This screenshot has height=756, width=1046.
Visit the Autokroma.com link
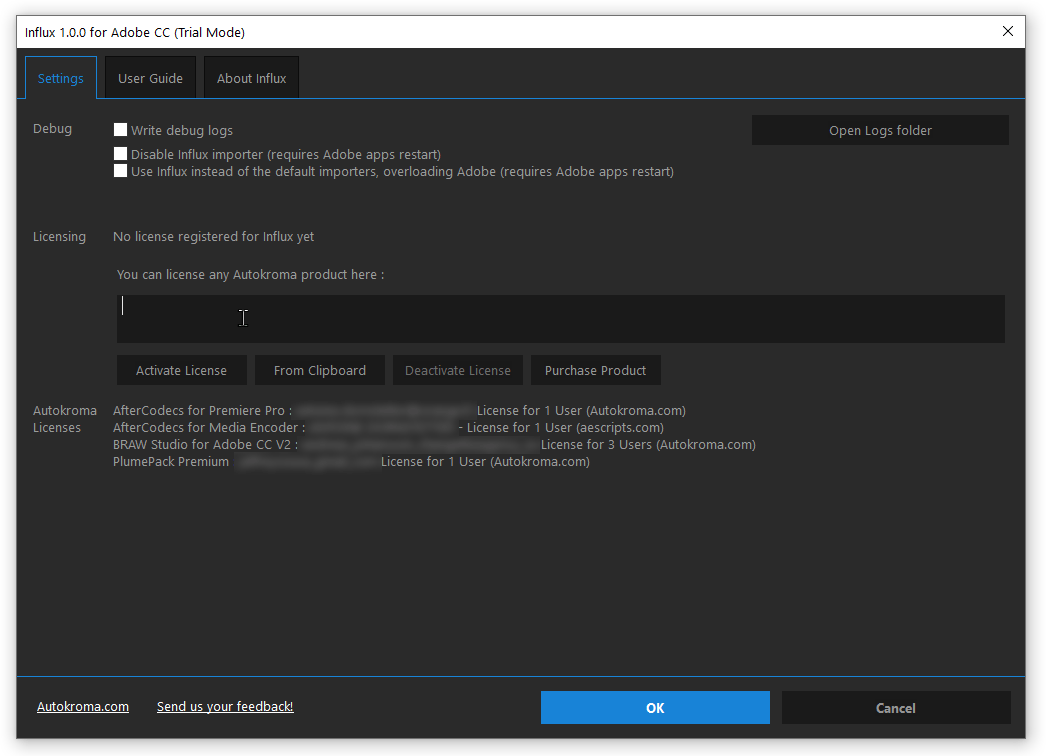pos(83,706)
